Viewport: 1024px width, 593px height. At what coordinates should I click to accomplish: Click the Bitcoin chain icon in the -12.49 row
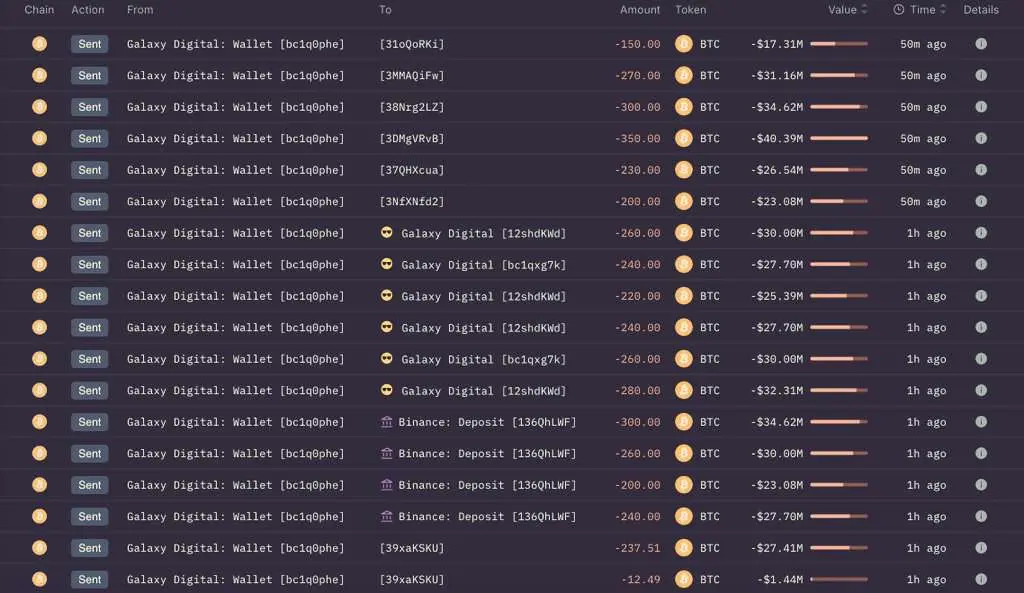pos(39,579)
